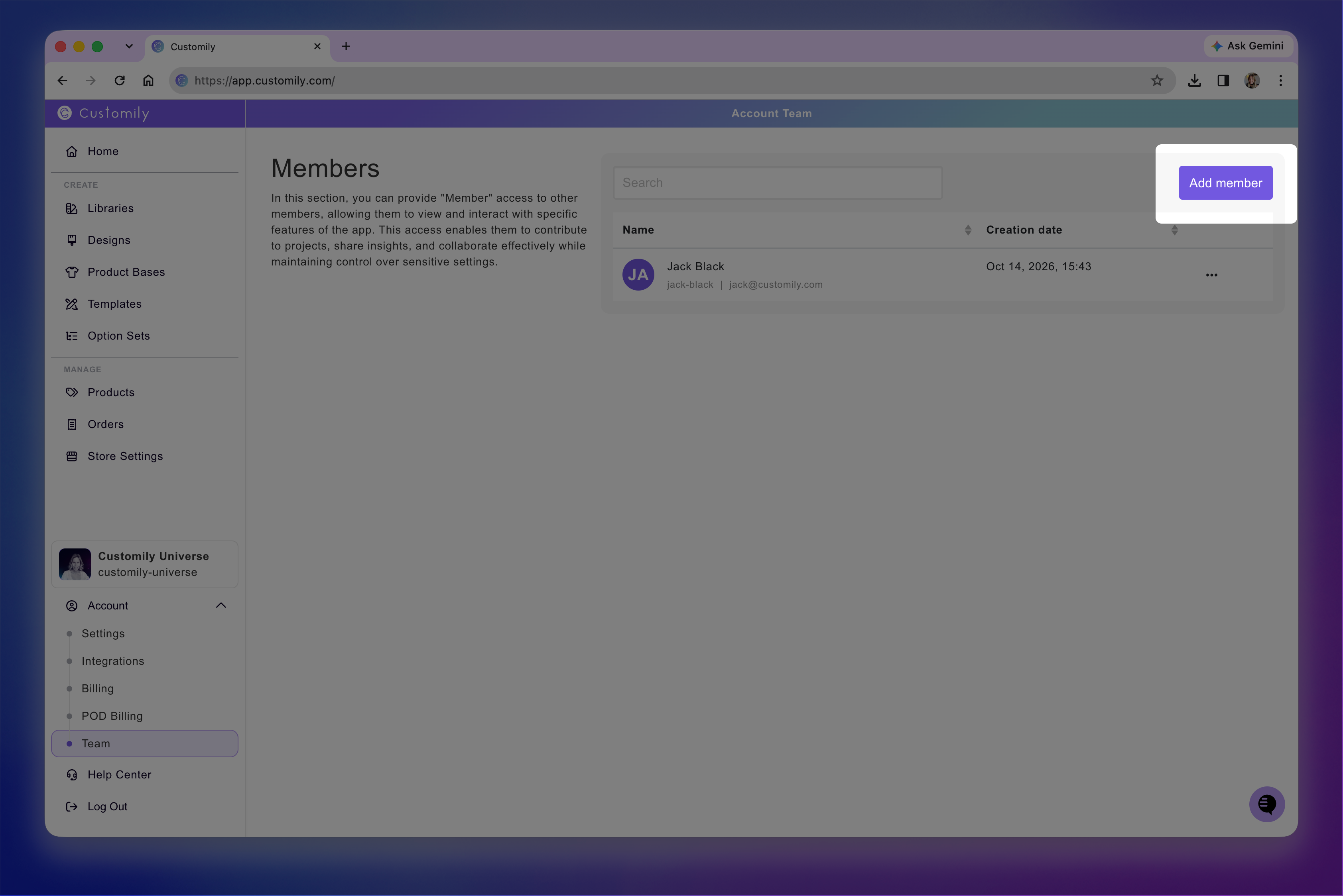
Task: Click the Designs icon in sidebar
Action: [71, 241]
